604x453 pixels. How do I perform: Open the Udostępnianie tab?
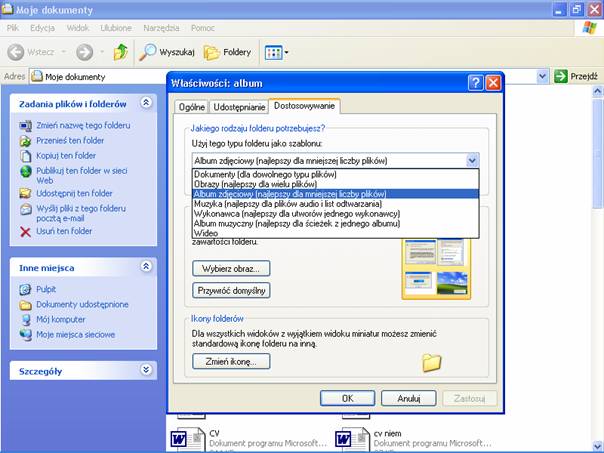tap(240, 106)
